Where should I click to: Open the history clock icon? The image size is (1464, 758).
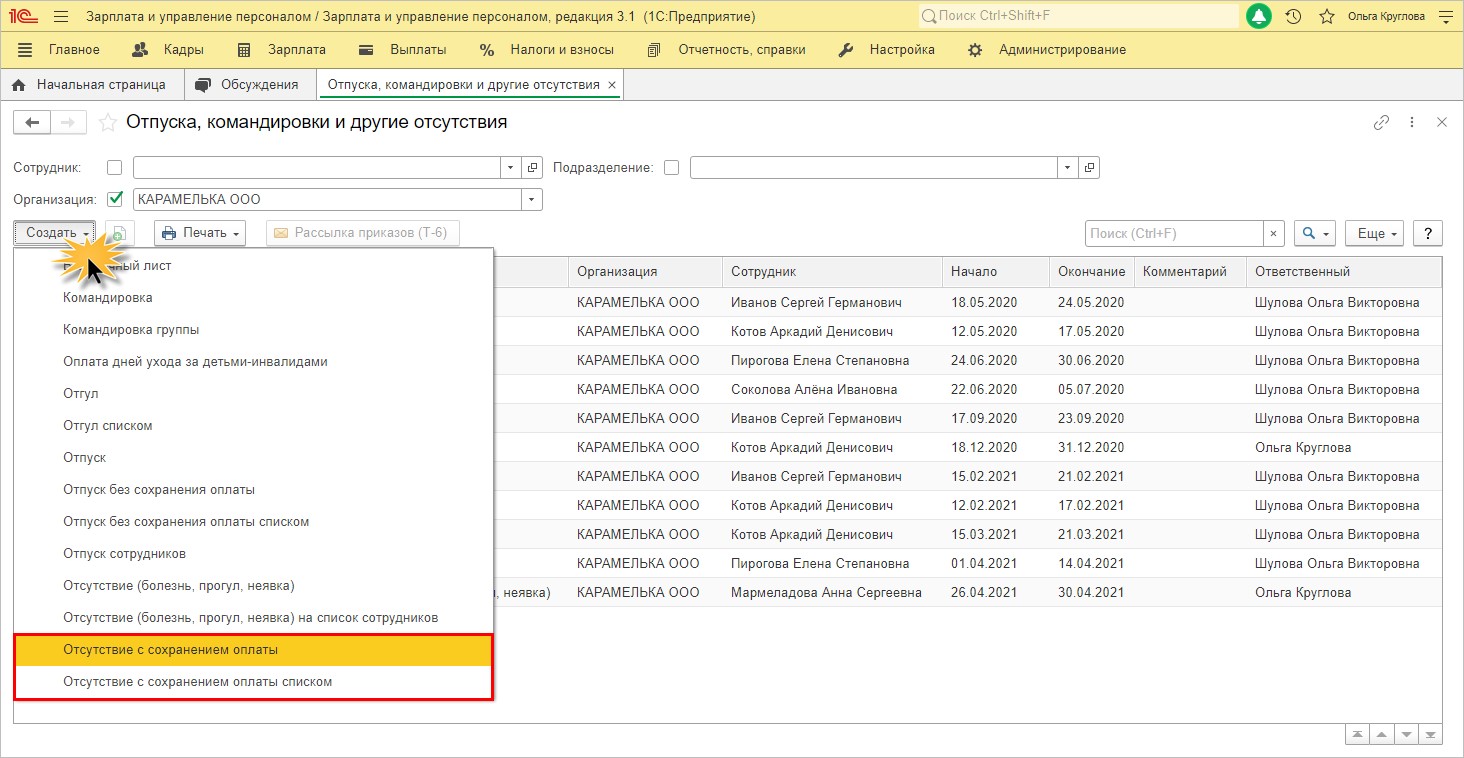(x=1293, y=16)
